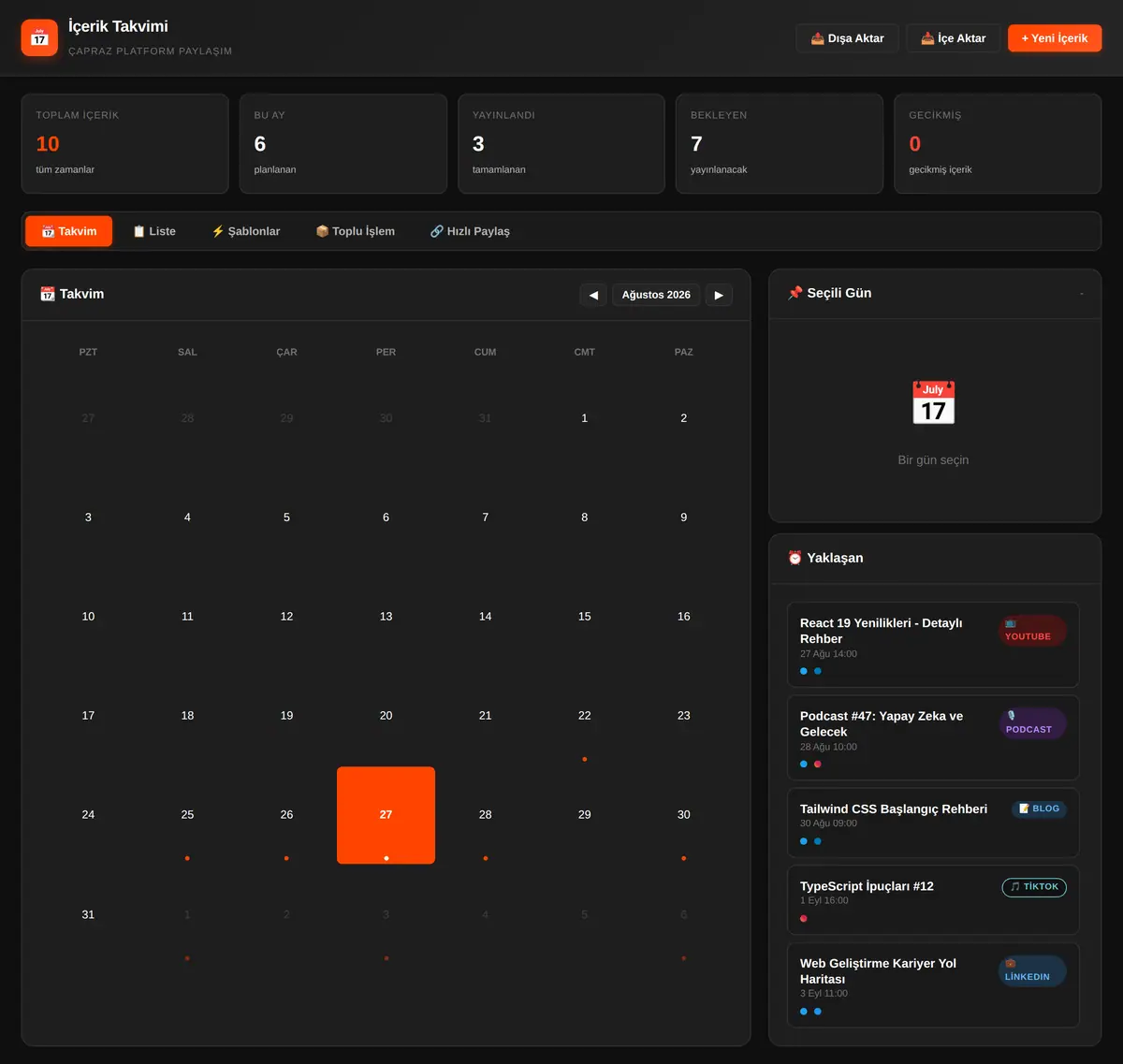Click the calendar icon in Takvim panel header
The height and width of the screenshot is (1064, 1123).
pos(48,294)
